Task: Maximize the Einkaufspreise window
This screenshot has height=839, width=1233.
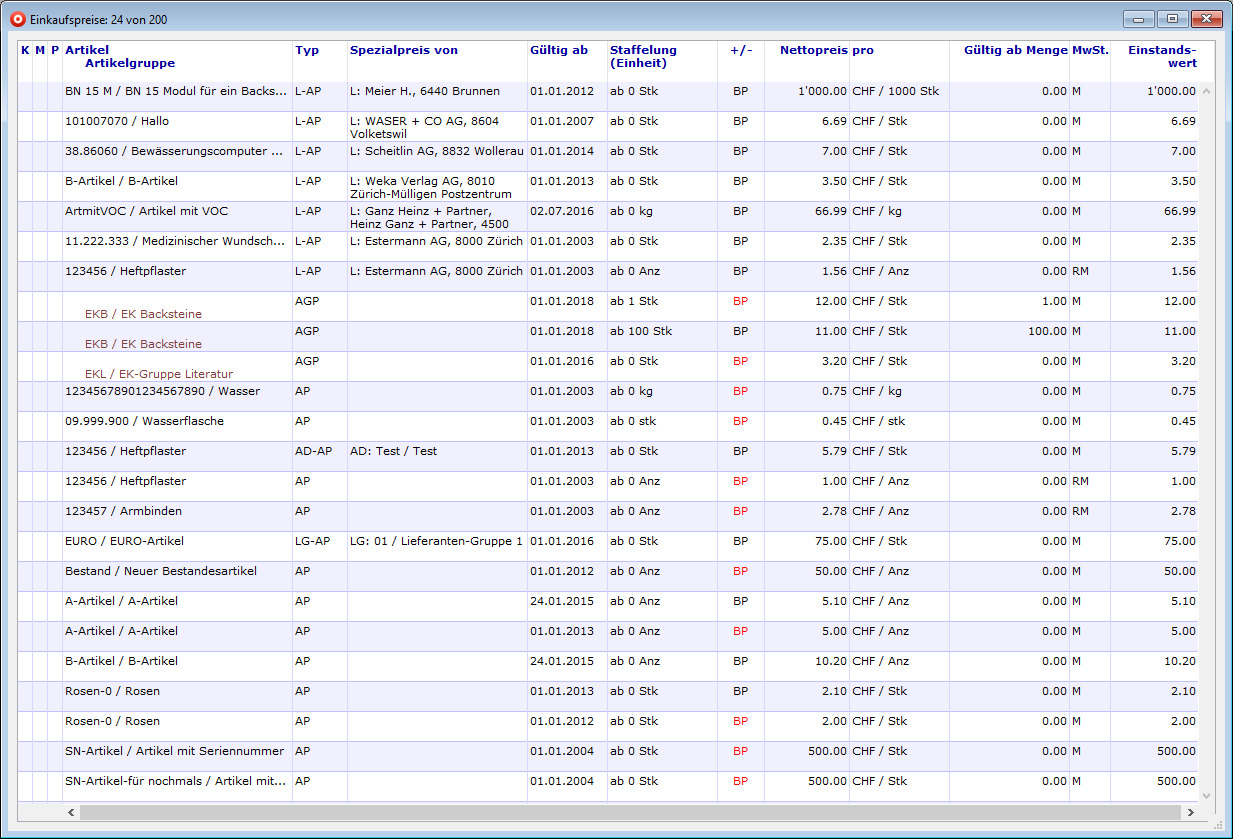Action: click(1172, 19)
